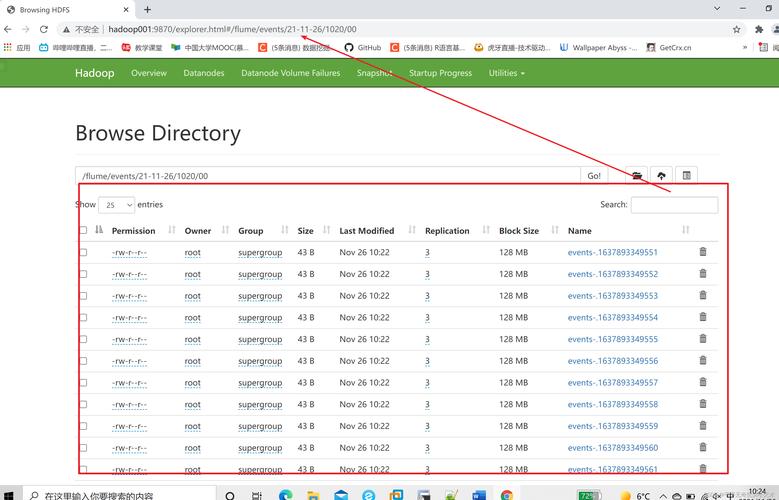
Task: Open Word from the taskbar
Action: 479,495
